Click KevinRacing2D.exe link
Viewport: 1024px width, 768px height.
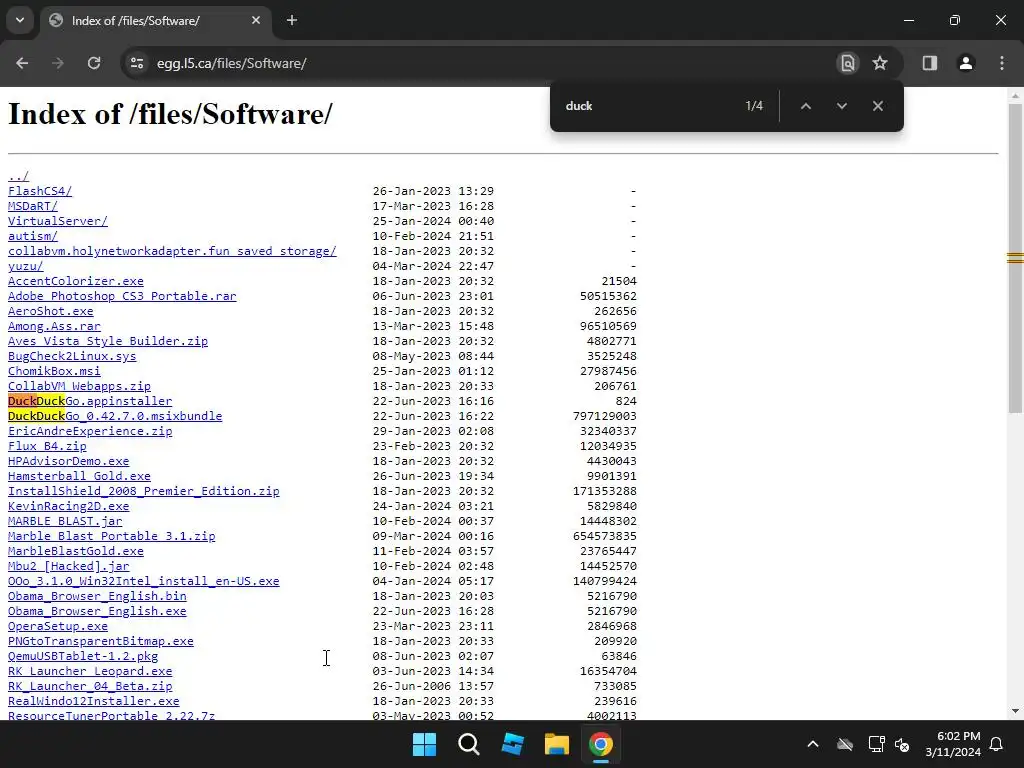coord(69,507)
